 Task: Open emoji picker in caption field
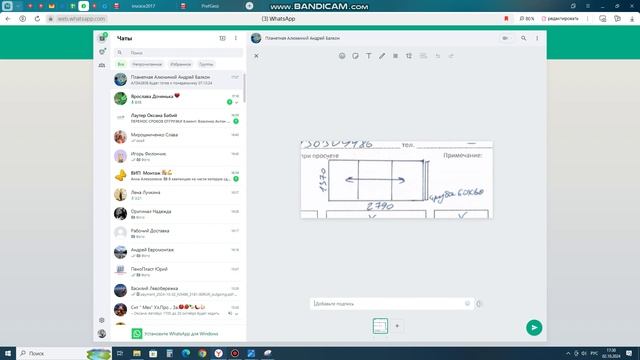[467, 304]
